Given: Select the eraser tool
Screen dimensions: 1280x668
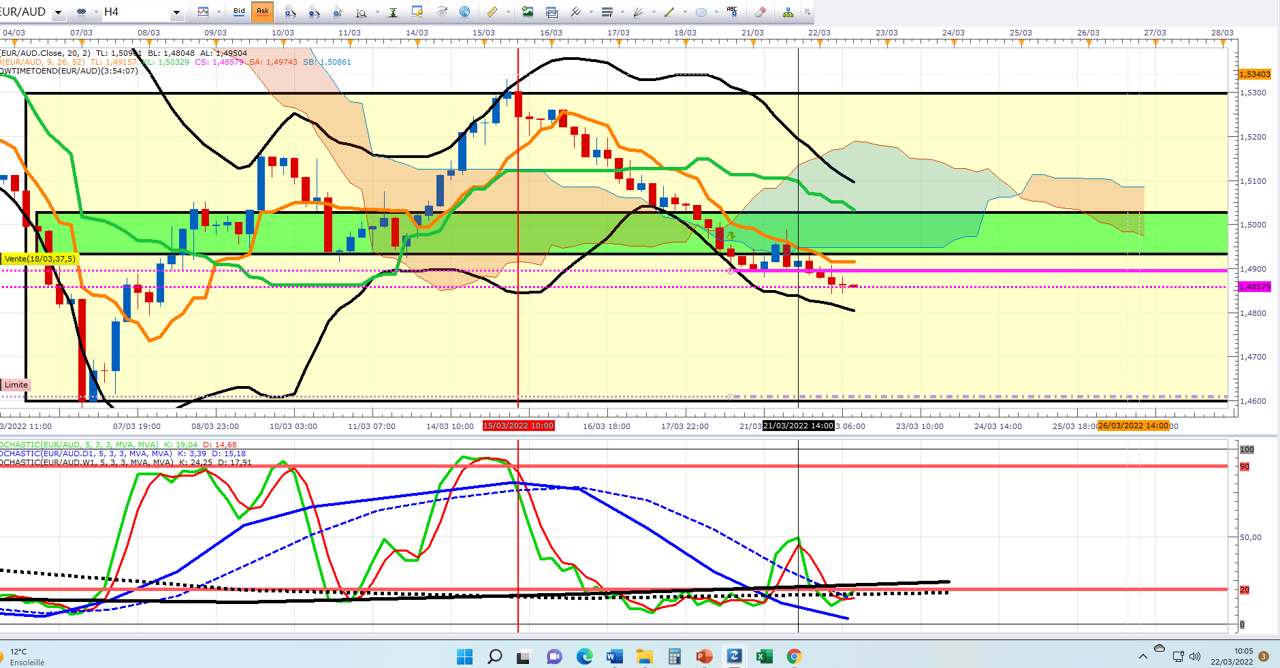Looking at the screenshot, I should coord(760,12).
